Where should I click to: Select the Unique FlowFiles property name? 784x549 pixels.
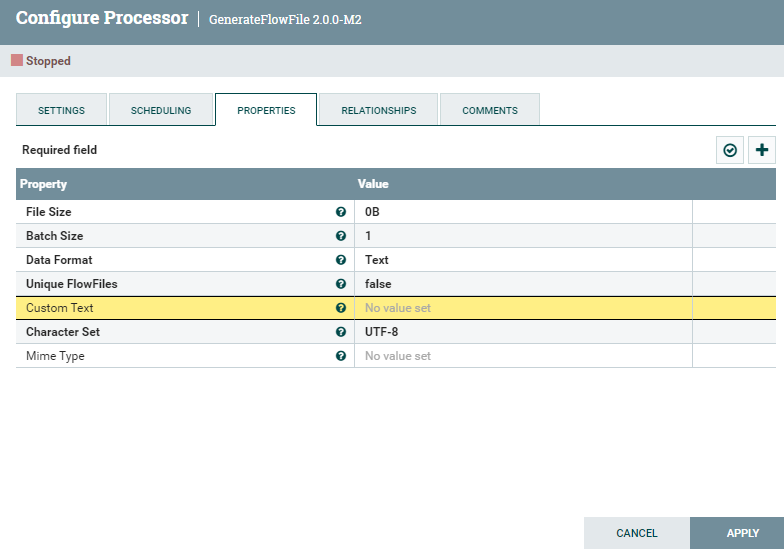pyautogui.click(x=72, y=284)
